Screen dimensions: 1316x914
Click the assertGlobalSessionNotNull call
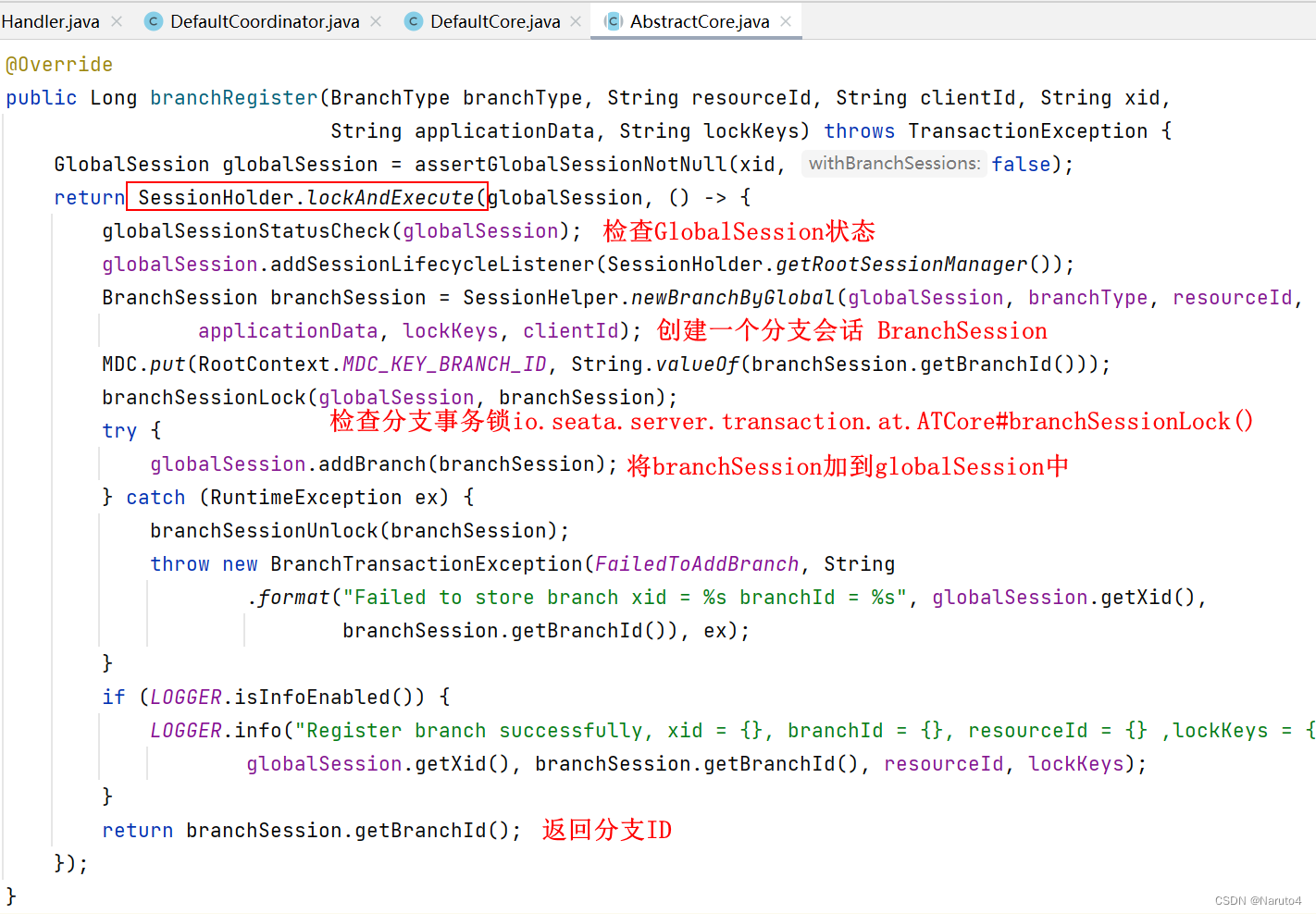pyautogui.click(x=571, y=165)
